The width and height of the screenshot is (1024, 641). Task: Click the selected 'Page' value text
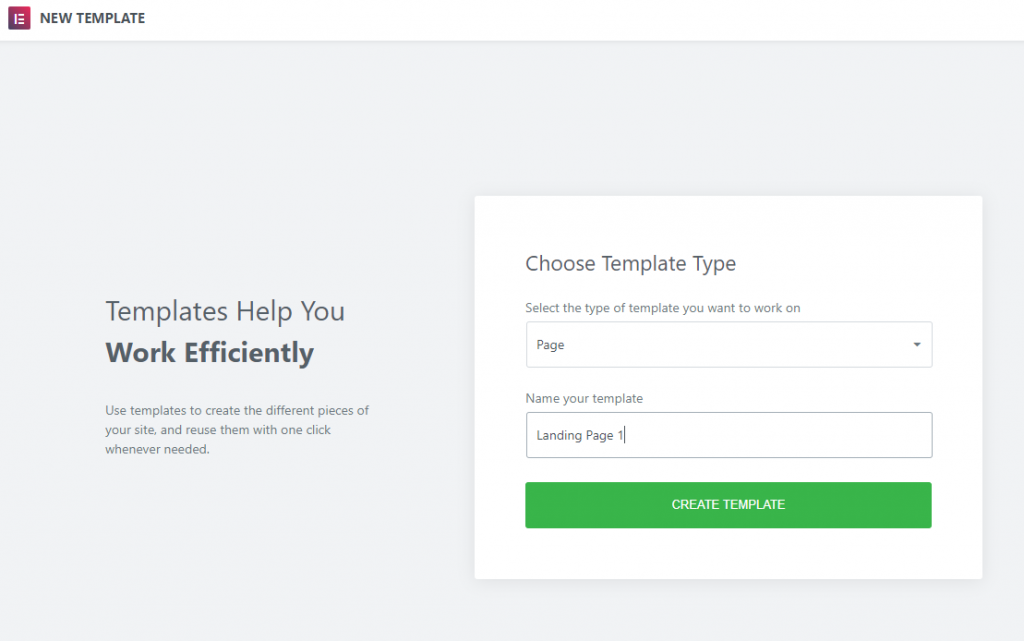[551, 345]
